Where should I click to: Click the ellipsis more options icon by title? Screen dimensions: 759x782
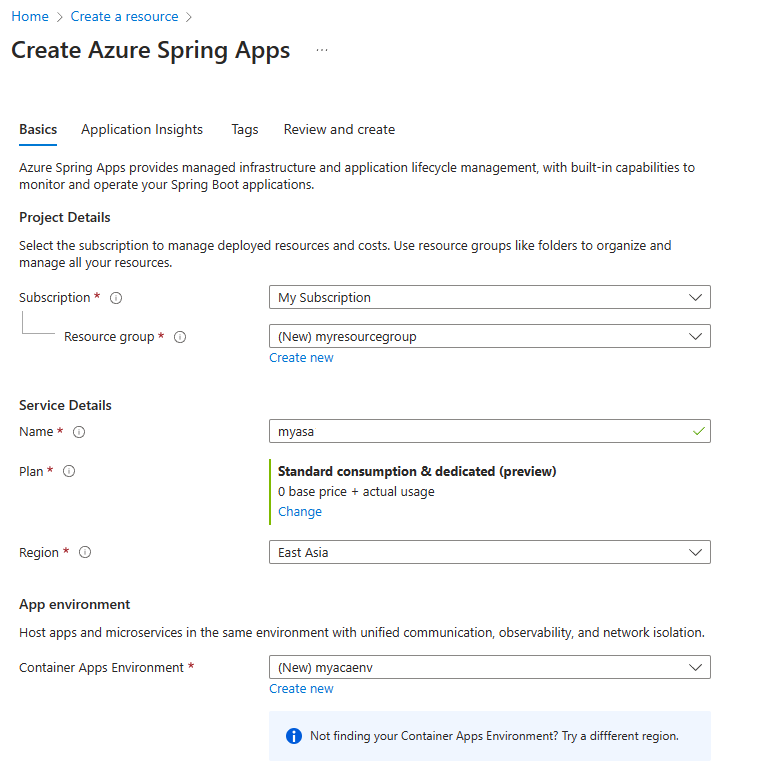pyautogui.click(x=321, y=50)
